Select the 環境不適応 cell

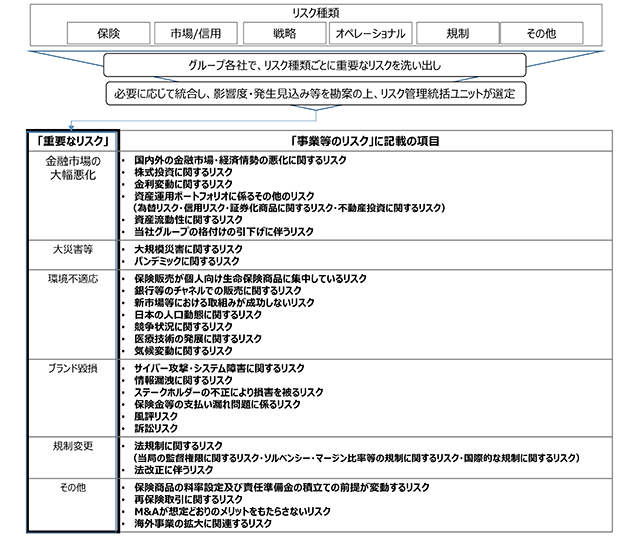pos(73,315)
